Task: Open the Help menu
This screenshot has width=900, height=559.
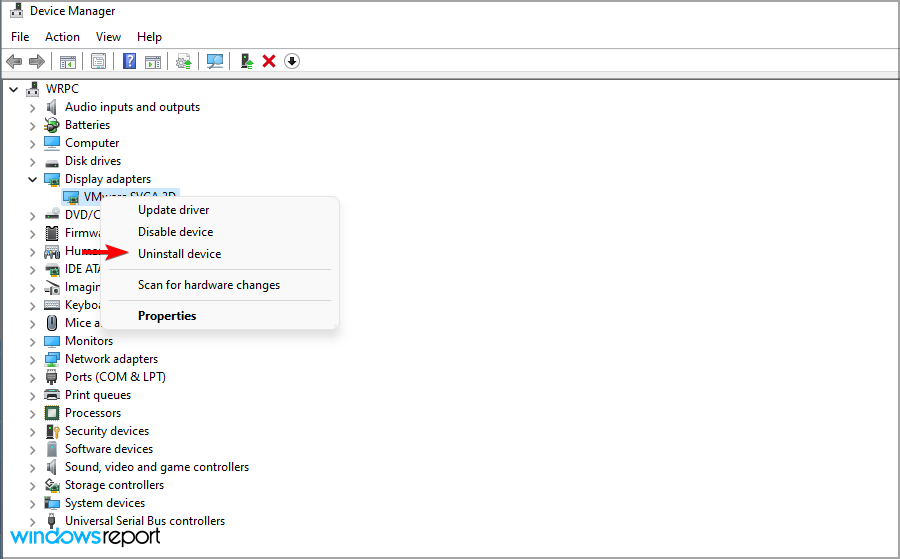Action: point(149,37)
